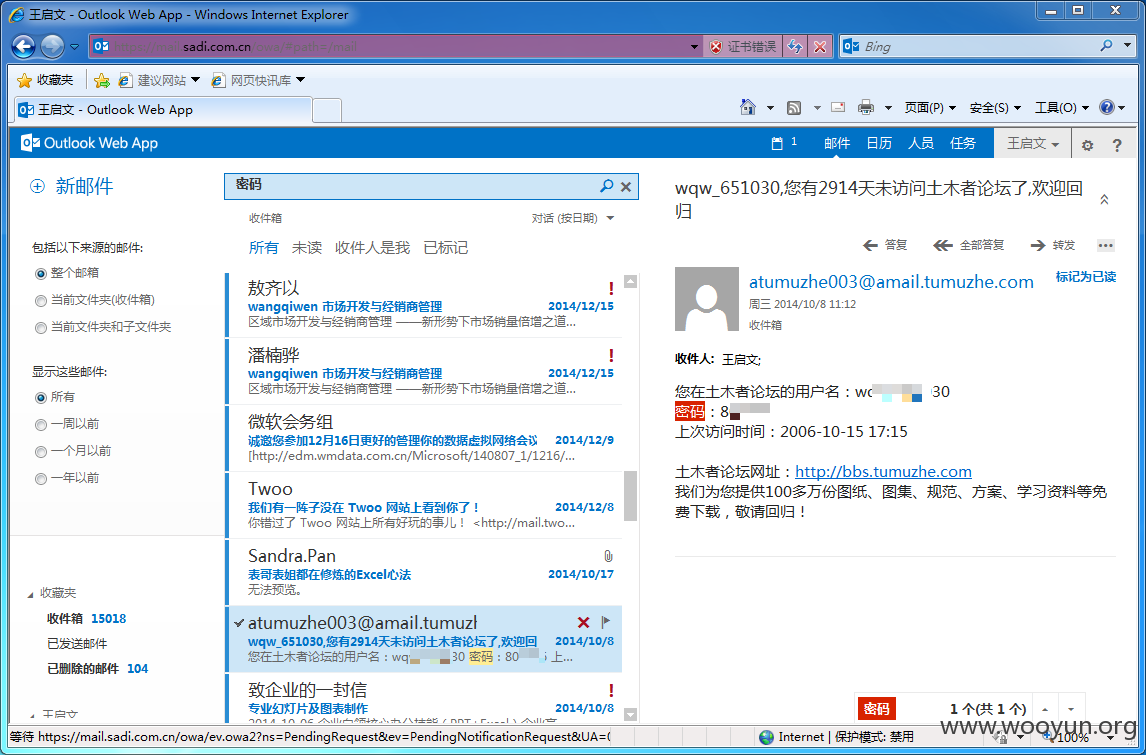The height and width of the screenshot is (755, 1146).
Task: Switch to 任务 in the top navigation
Action: point(963,143)
